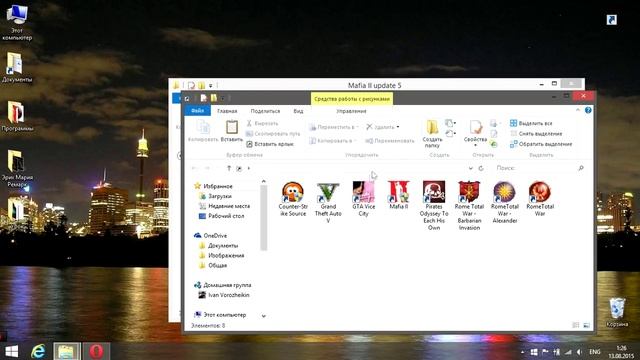640x360 pixels.
Task: Switch to Поделиться ribbon tab
Action: tap(265, 111)
